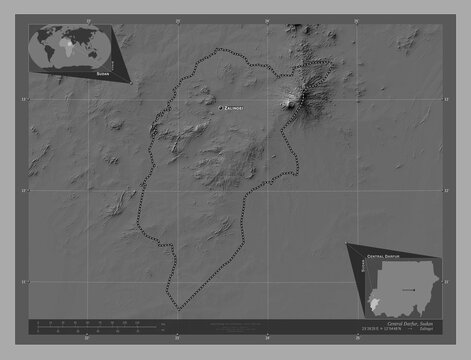Open the Sudan country inset map
The image size is (471, 360).
(x=403, y=289)
